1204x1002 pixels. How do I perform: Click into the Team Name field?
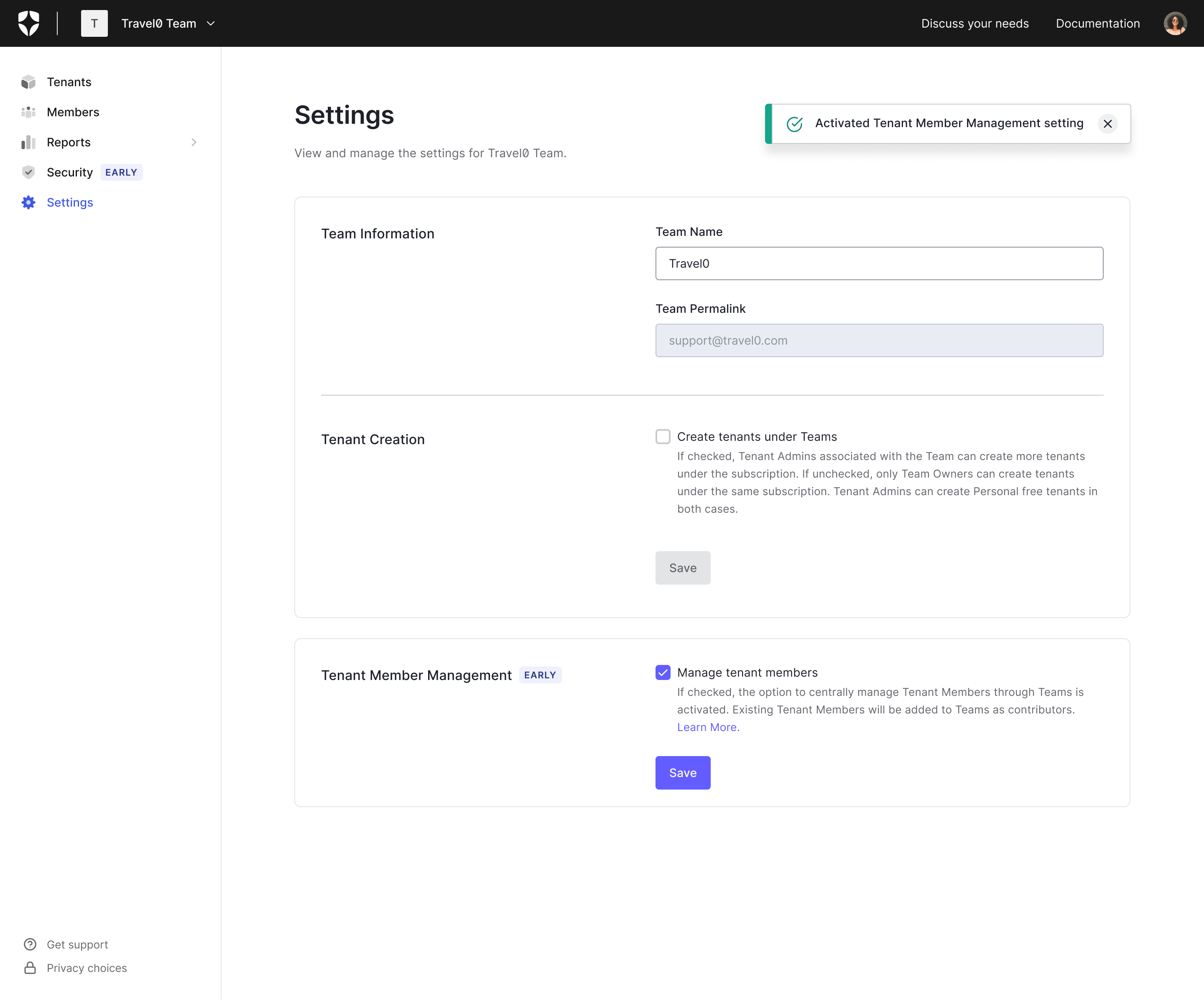(x=879, y=264)
